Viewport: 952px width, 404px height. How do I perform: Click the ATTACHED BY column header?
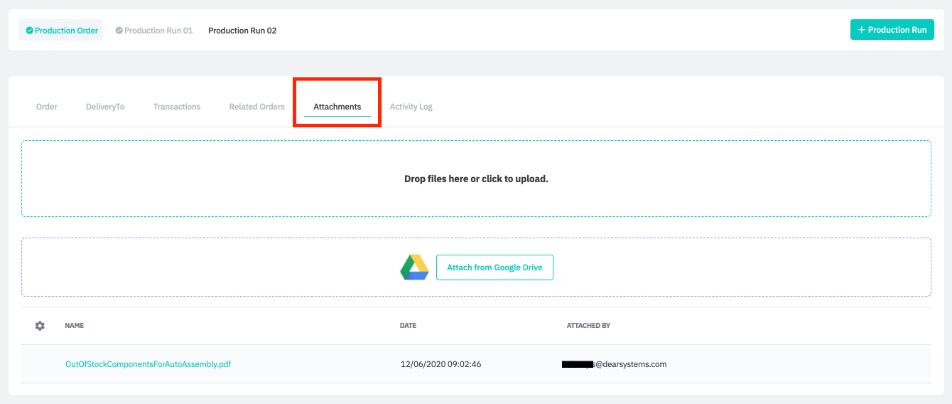coord(588,326)
